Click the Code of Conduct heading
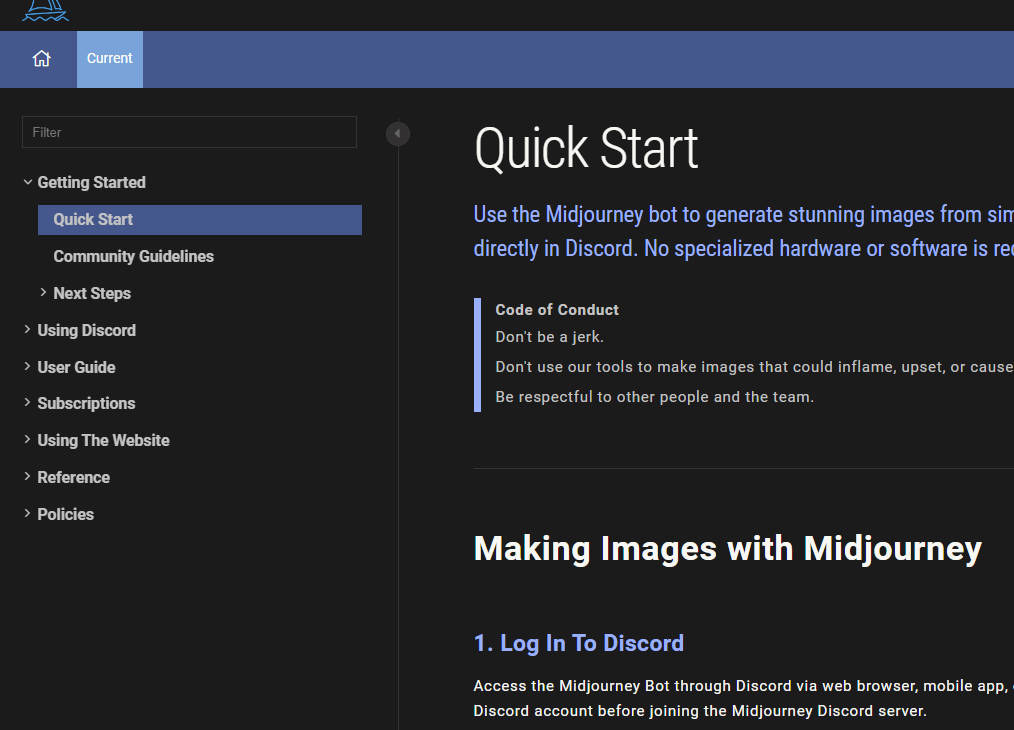The image size is (1014, 730). pyautogui.click(x=557, y=310)
